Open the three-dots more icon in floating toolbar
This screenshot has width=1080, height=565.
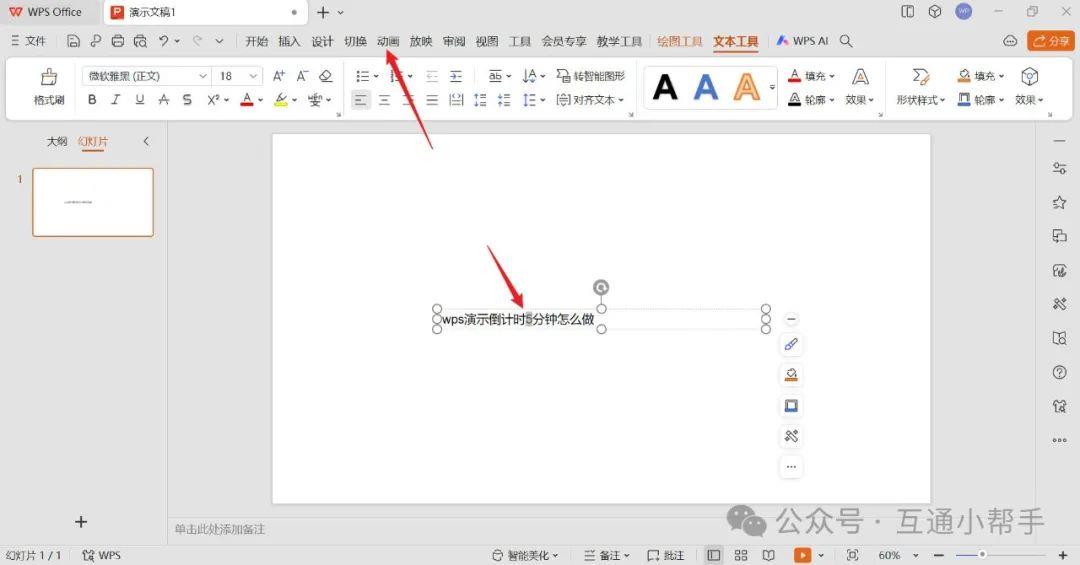point(791,467)
